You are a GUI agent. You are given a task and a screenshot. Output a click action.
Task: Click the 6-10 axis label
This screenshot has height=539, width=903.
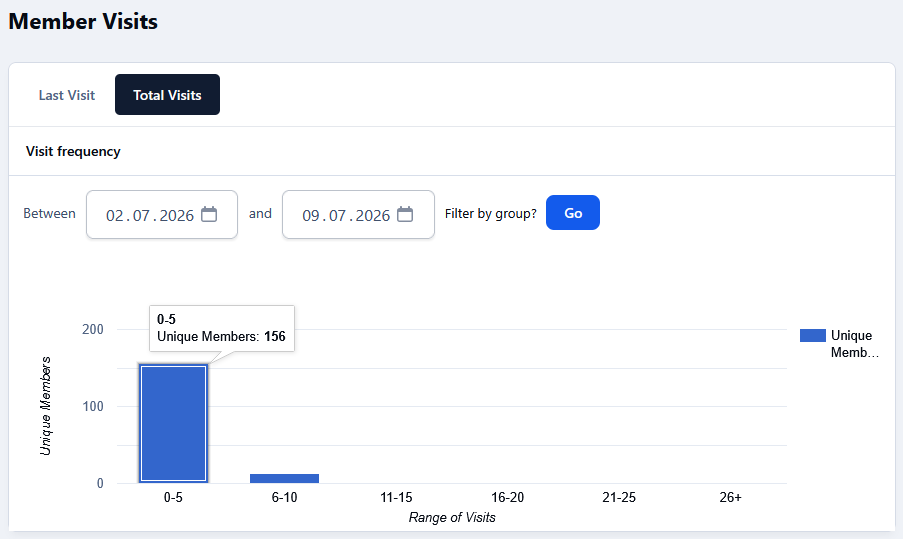284,497
